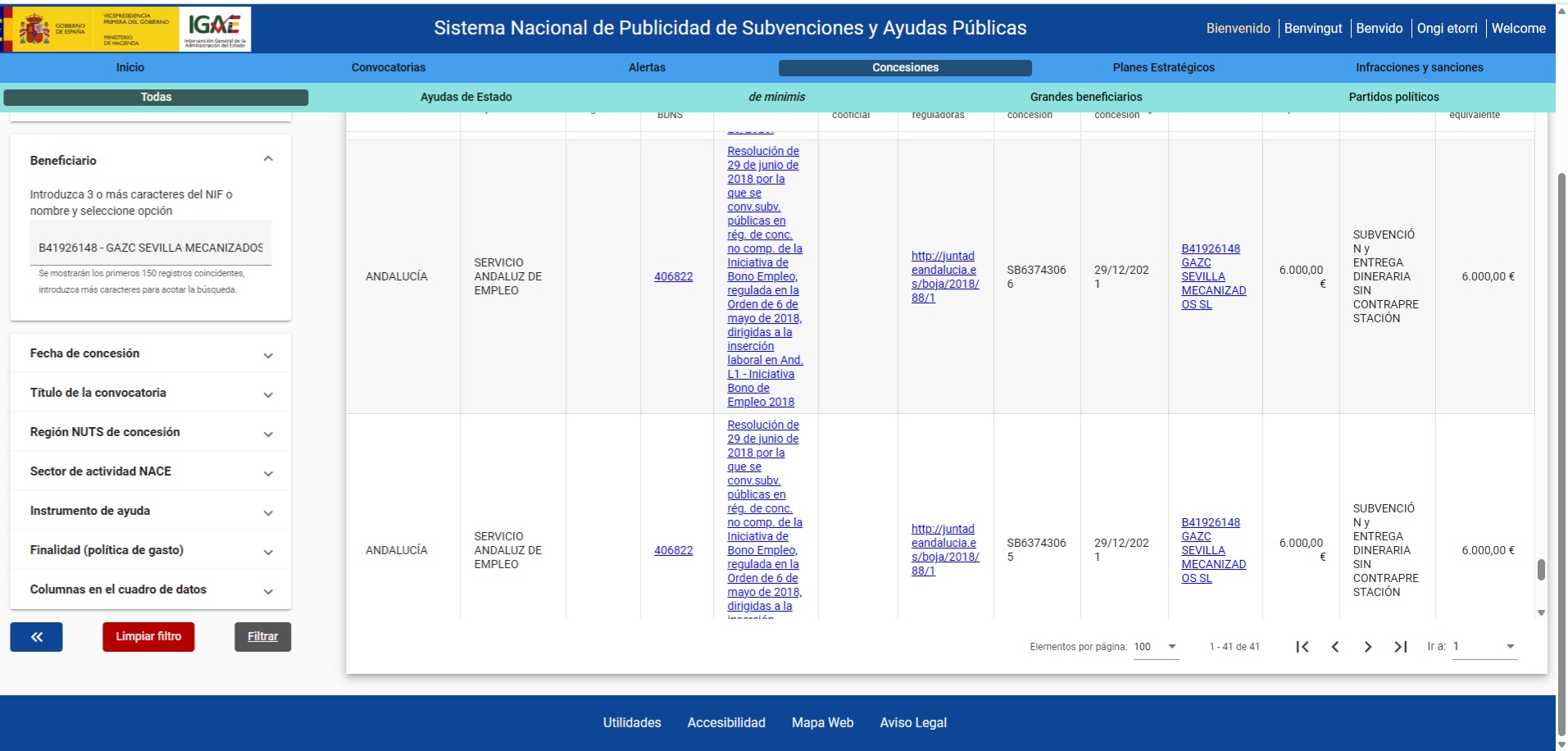Screen dimensions: 1568x751
Task: Go to first page of results
Action: click(1302, 647)
